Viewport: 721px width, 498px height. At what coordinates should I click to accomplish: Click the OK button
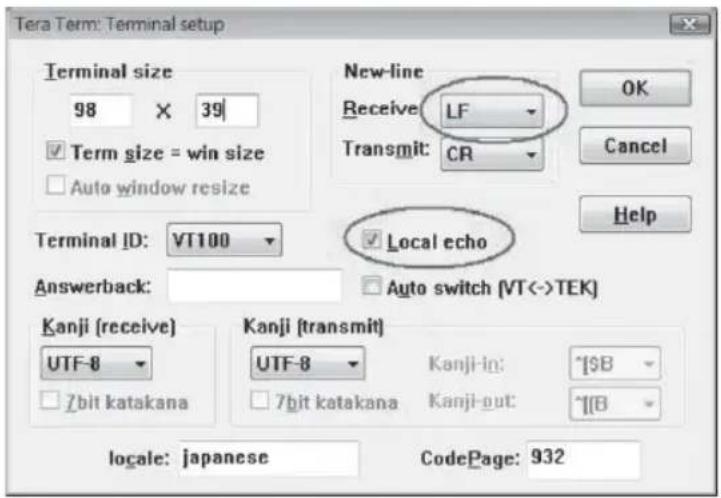tap(635, 88)
